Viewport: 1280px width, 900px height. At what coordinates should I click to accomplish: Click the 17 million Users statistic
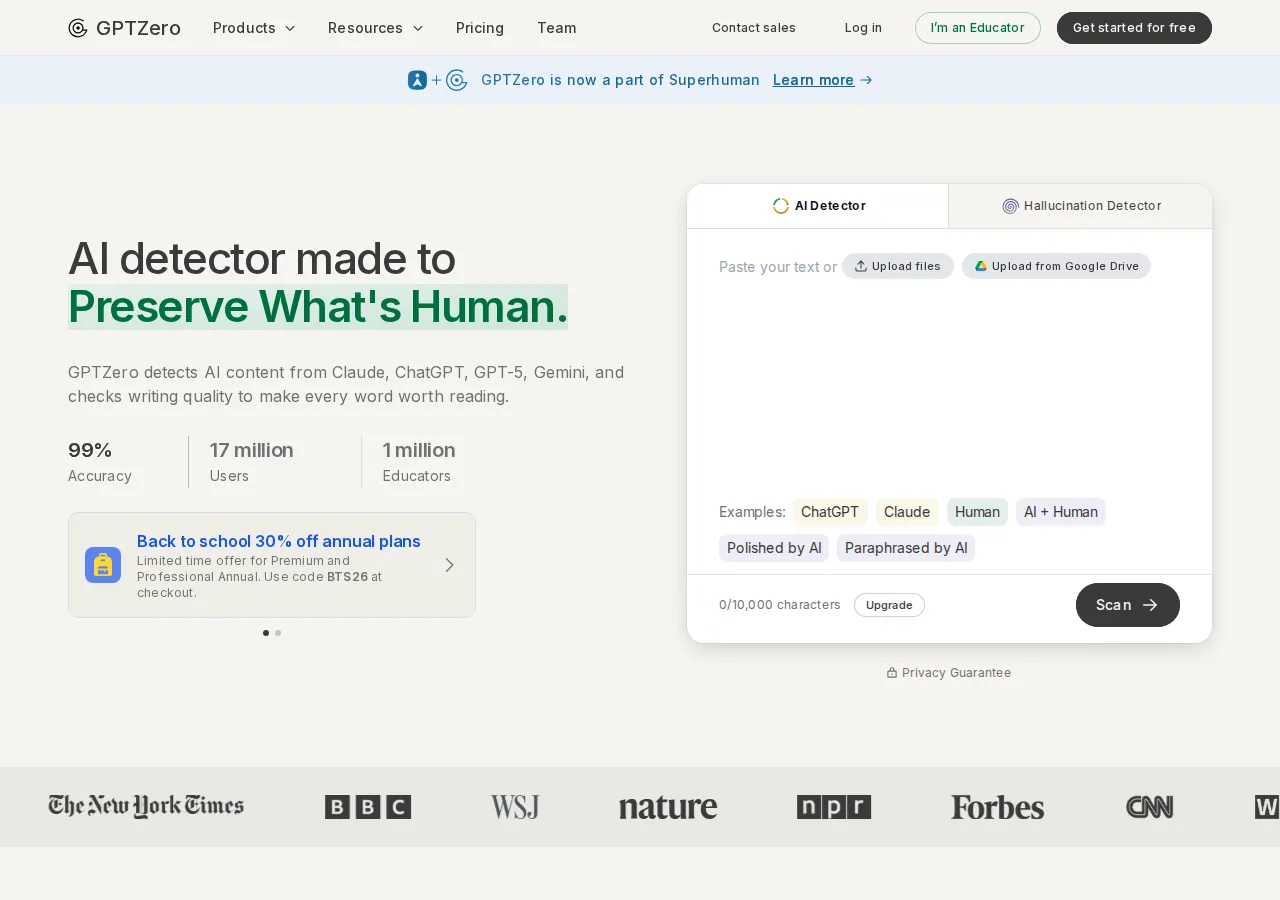(252, 462)
